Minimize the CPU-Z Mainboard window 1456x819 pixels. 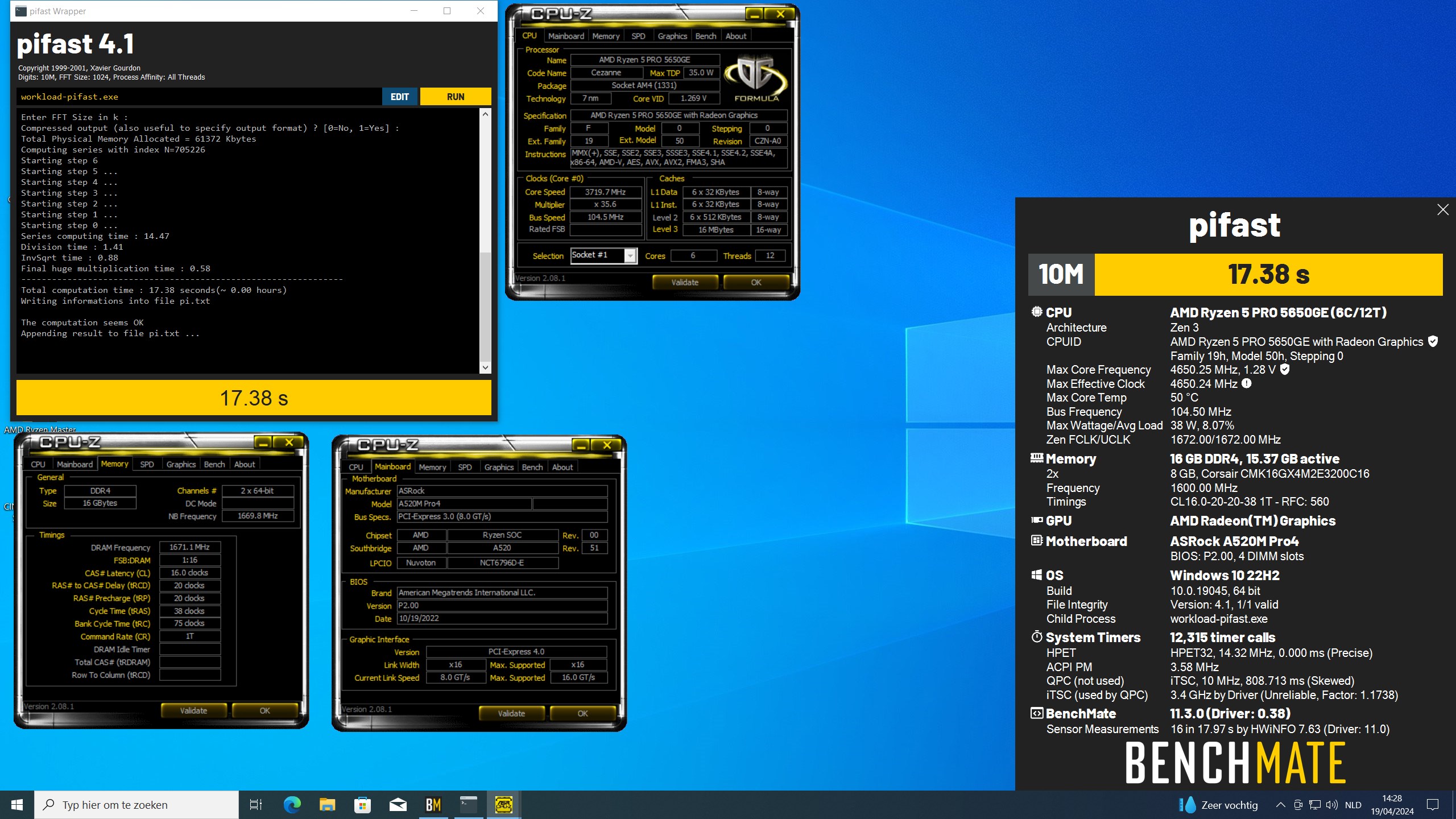581,445
